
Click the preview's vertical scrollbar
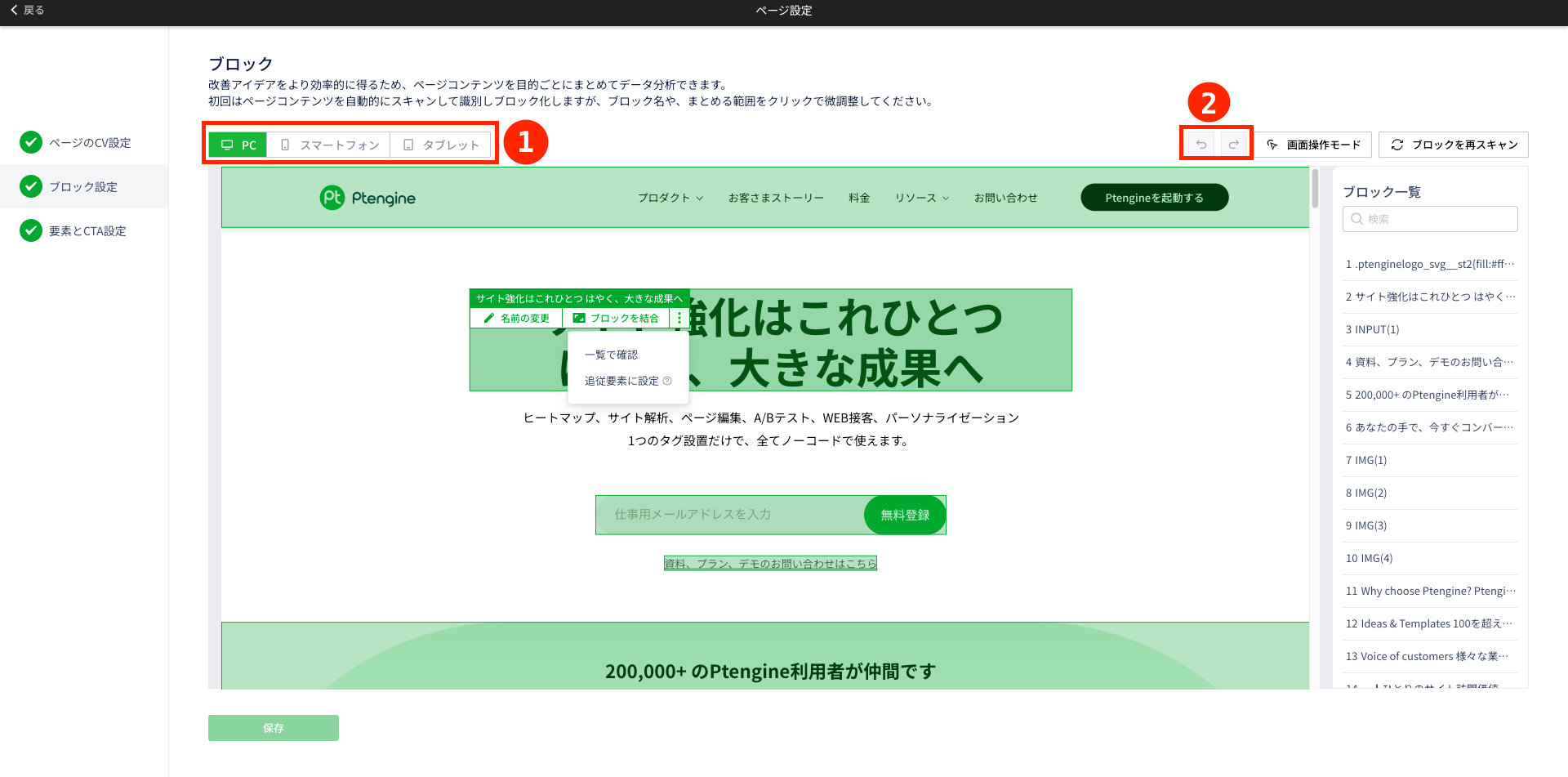(1315, 190)
